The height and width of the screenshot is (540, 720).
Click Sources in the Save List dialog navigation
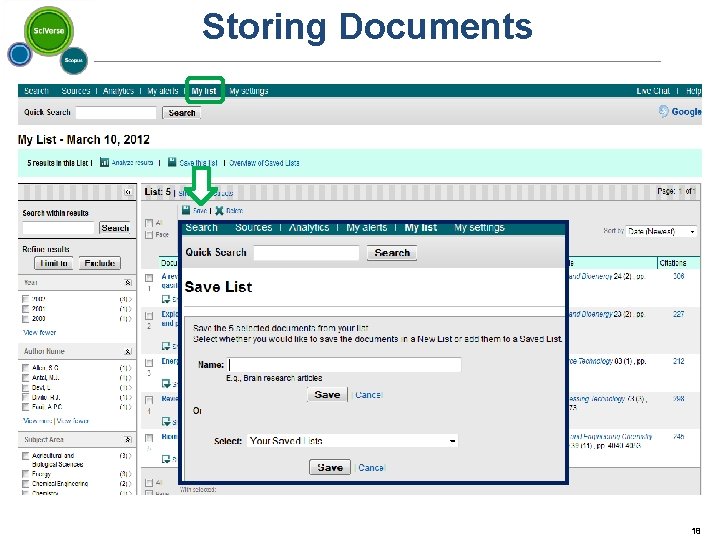click(x=253, y=227)
